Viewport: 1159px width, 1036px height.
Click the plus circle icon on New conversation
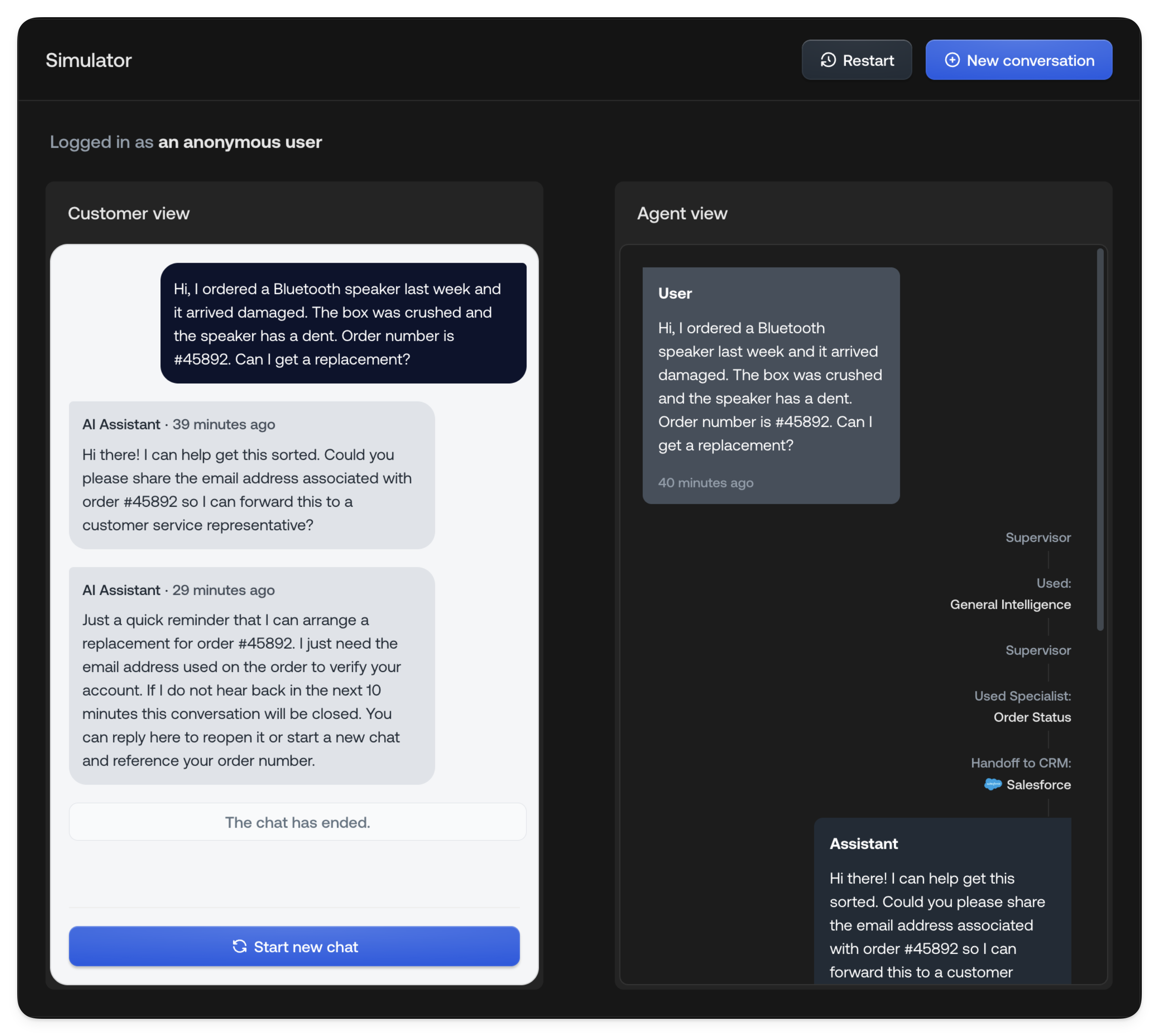952,60
